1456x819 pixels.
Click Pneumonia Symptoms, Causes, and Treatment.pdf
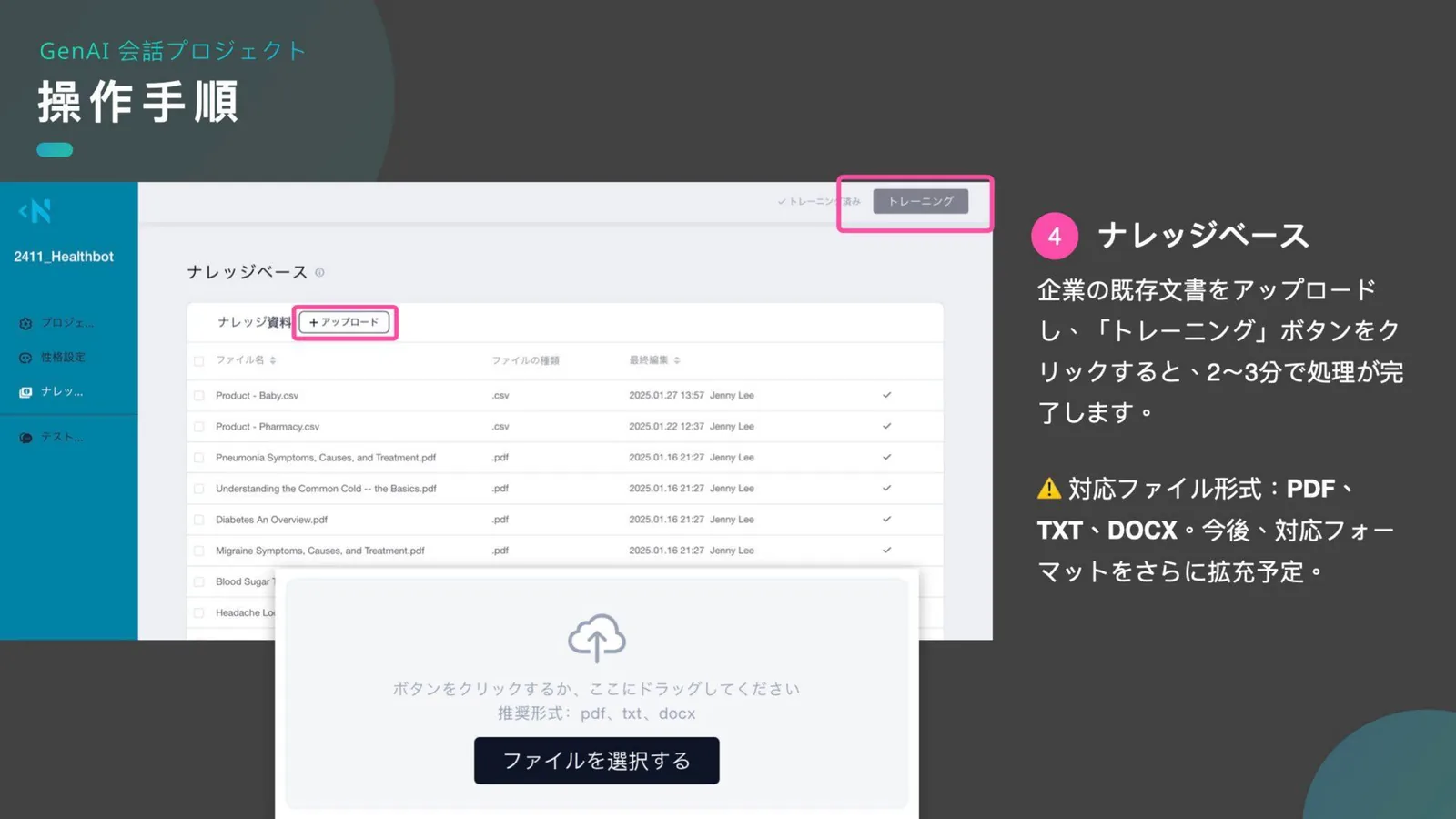point(326,458)
